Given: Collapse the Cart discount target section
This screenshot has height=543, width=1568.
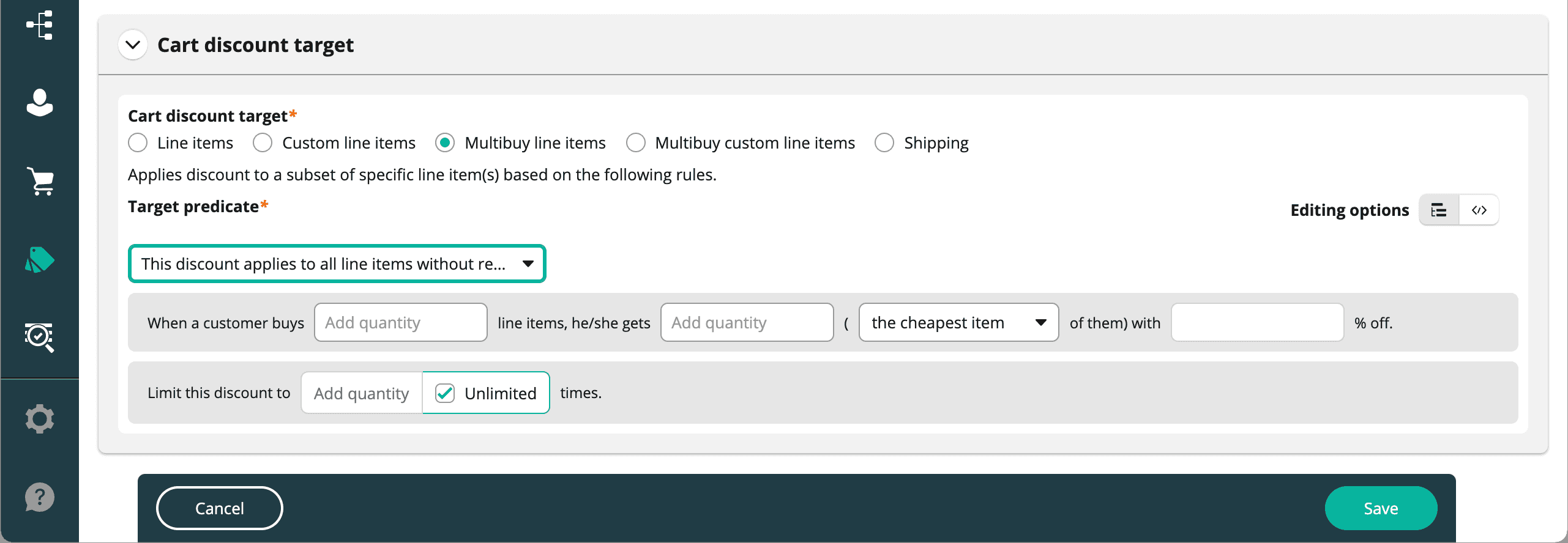Looking at the screenshot, I should [x=133, y=45].
